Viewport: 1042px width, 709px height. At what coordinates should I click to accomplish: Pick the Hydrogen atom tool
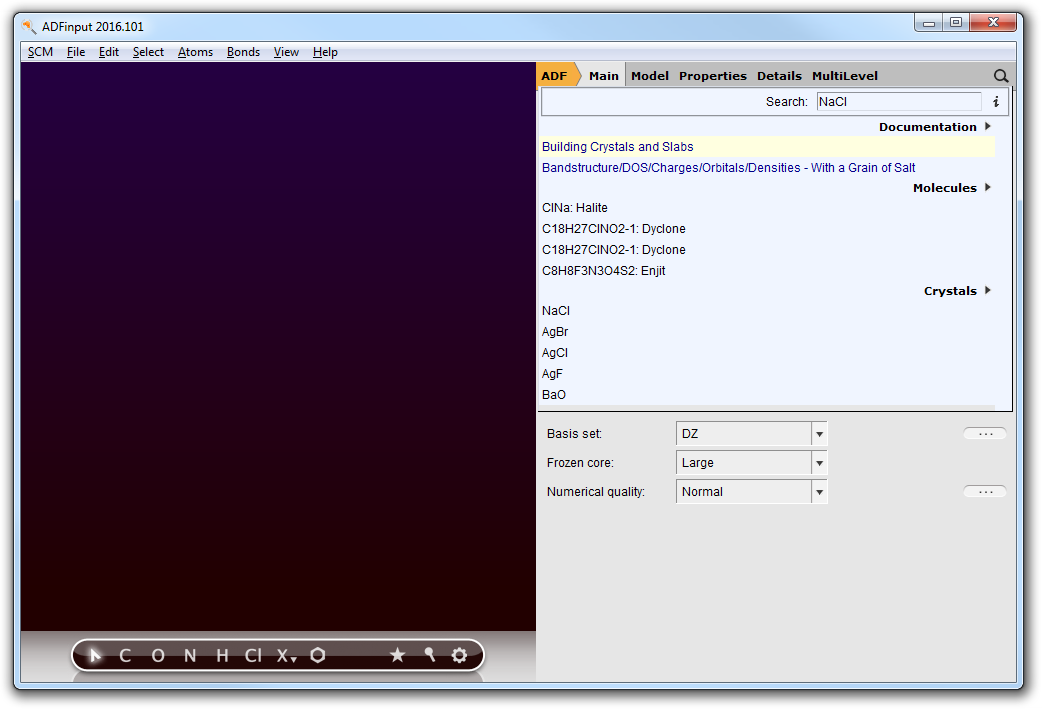(x=222, y=656)
